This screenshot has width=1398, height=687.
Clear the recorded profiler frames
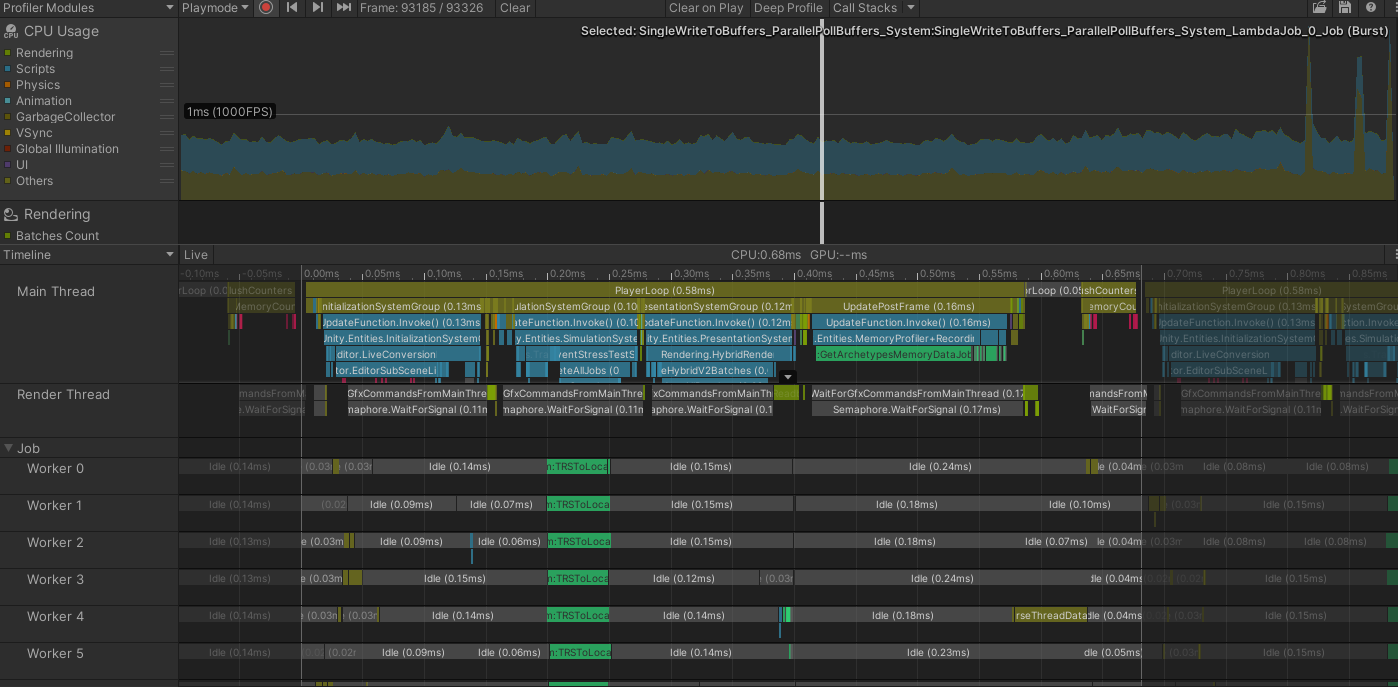click(514, 8)
